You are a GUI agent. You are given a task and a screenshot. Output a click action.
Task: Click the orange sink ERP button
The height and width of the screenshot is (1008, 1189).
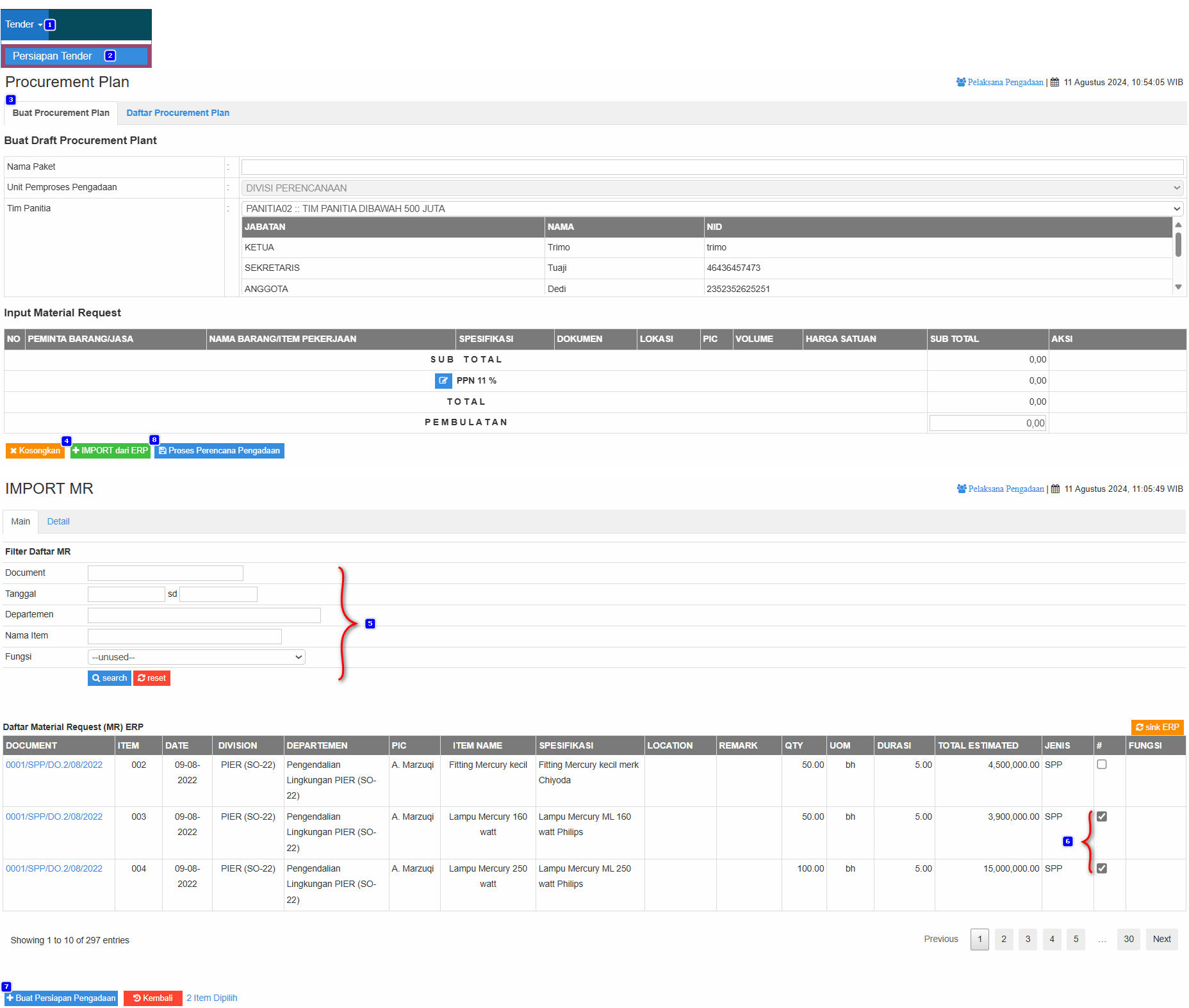click(1157, 727)
